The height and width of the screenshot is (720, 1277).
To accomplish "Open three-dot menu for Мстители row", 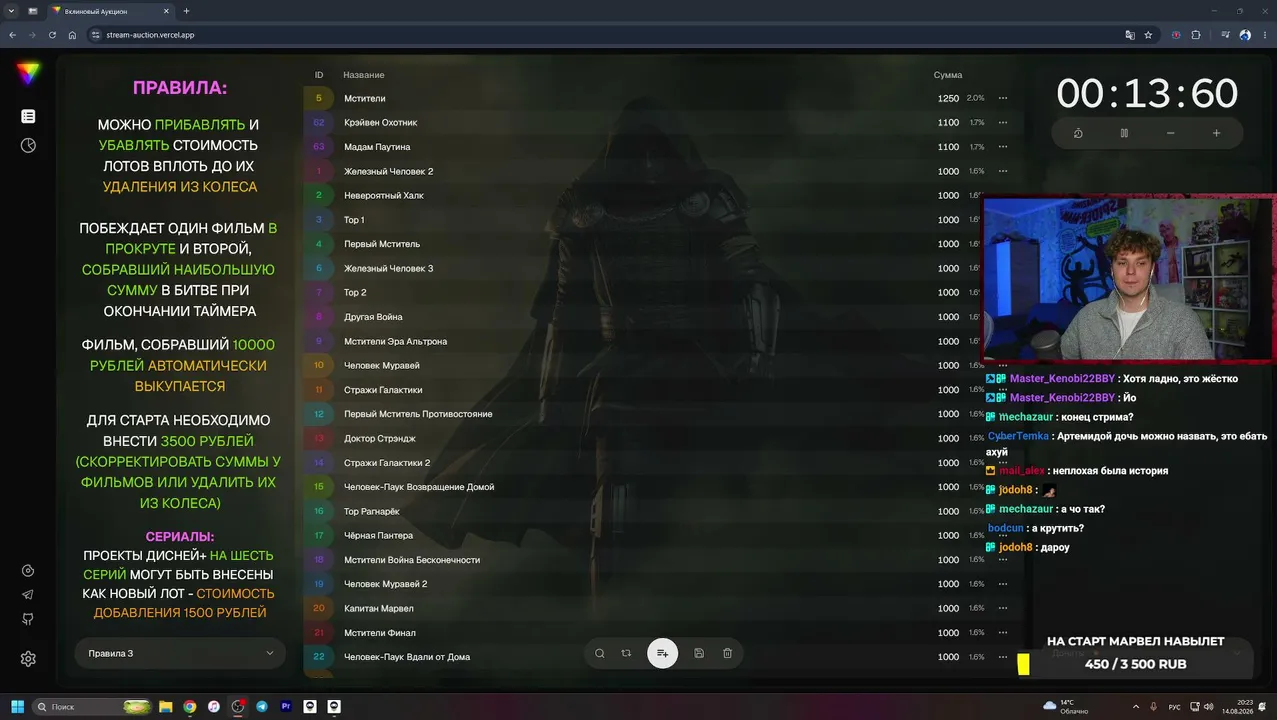I will [x=1003, y=98].
